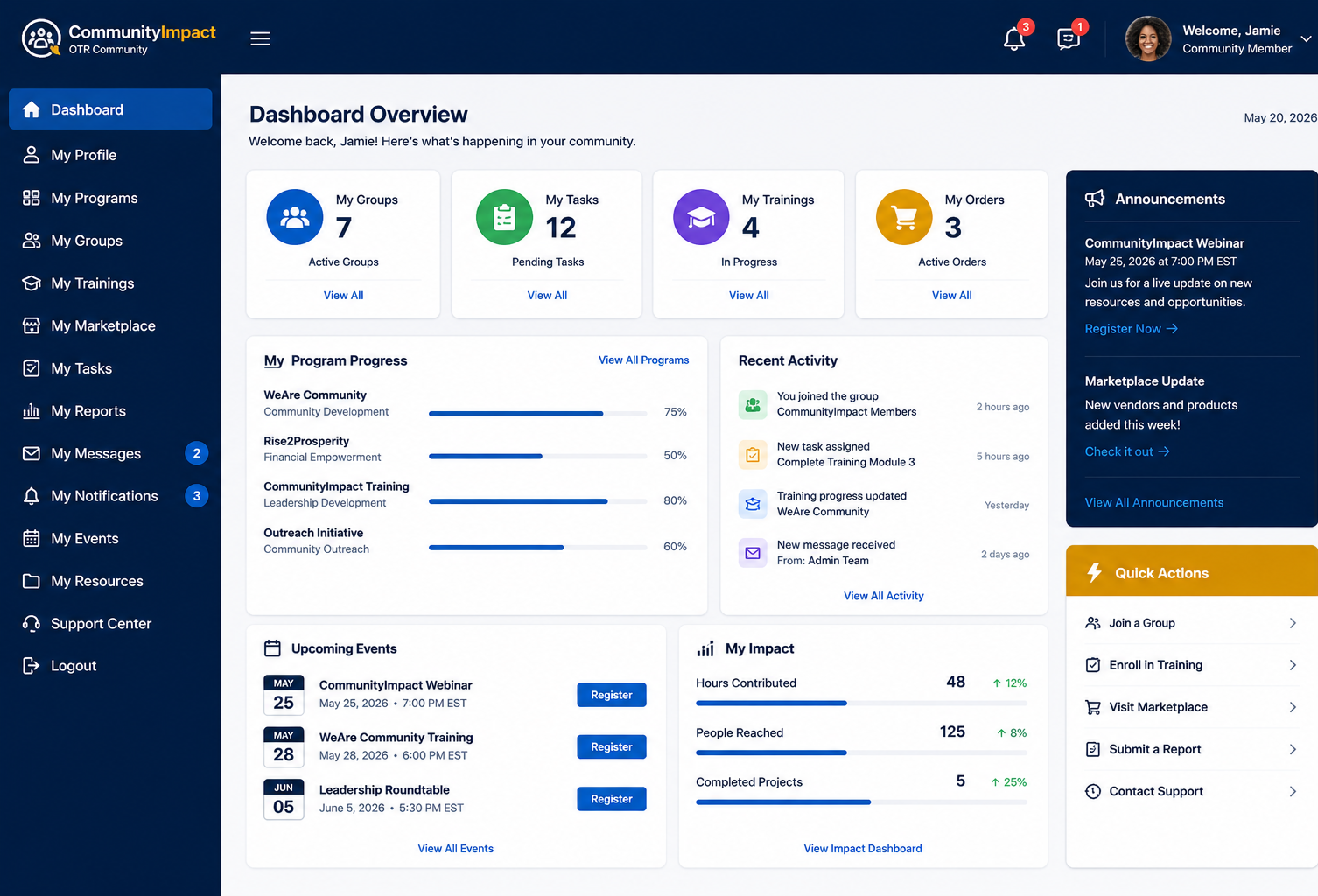The image size is (1318, 896).
Task: Register for the Leadership Roundtable event
Action: pyautogui.click(x=612, y=799)
